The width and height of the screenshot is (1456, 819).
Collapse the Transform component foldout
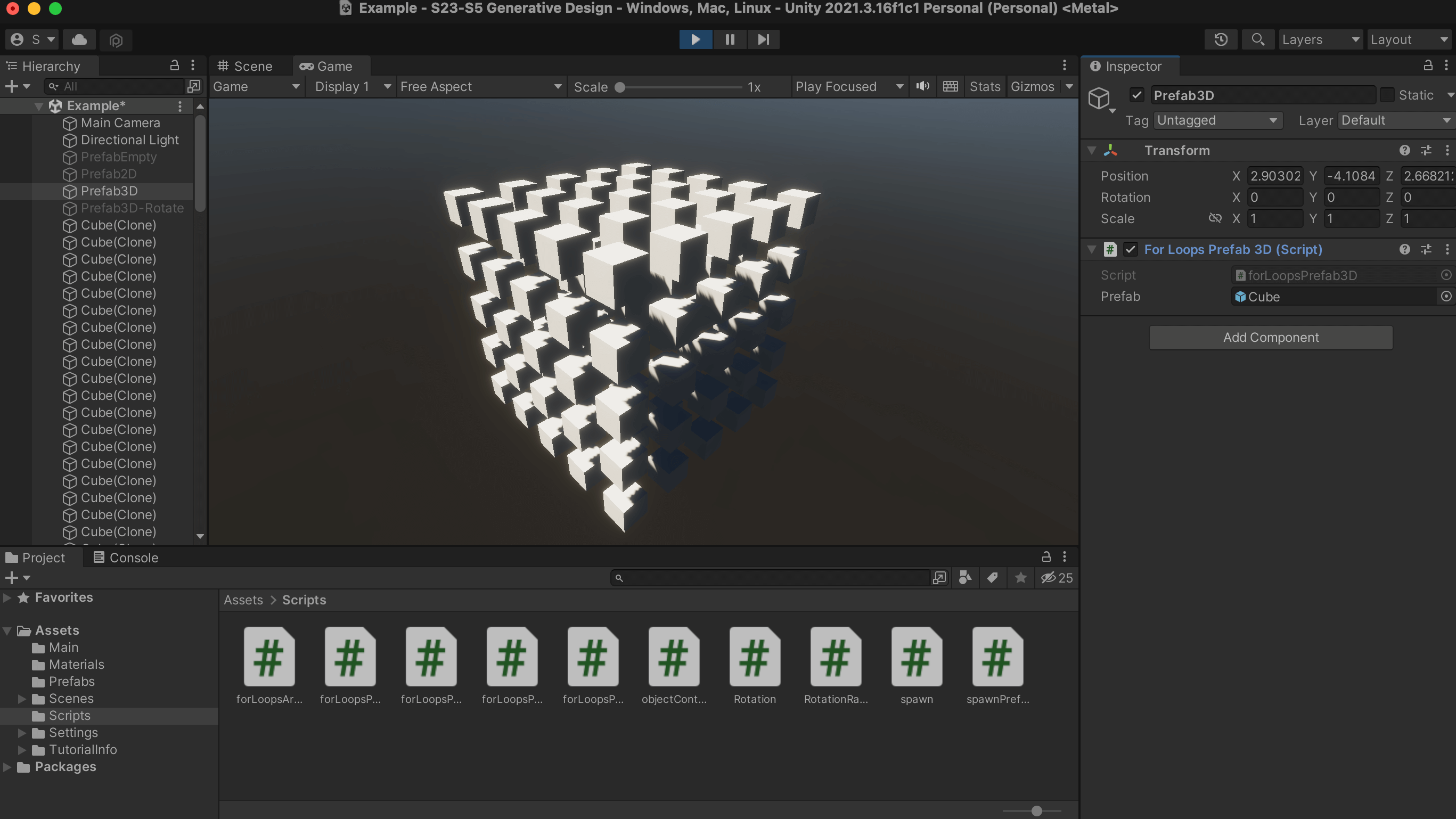click(1091, 150)
